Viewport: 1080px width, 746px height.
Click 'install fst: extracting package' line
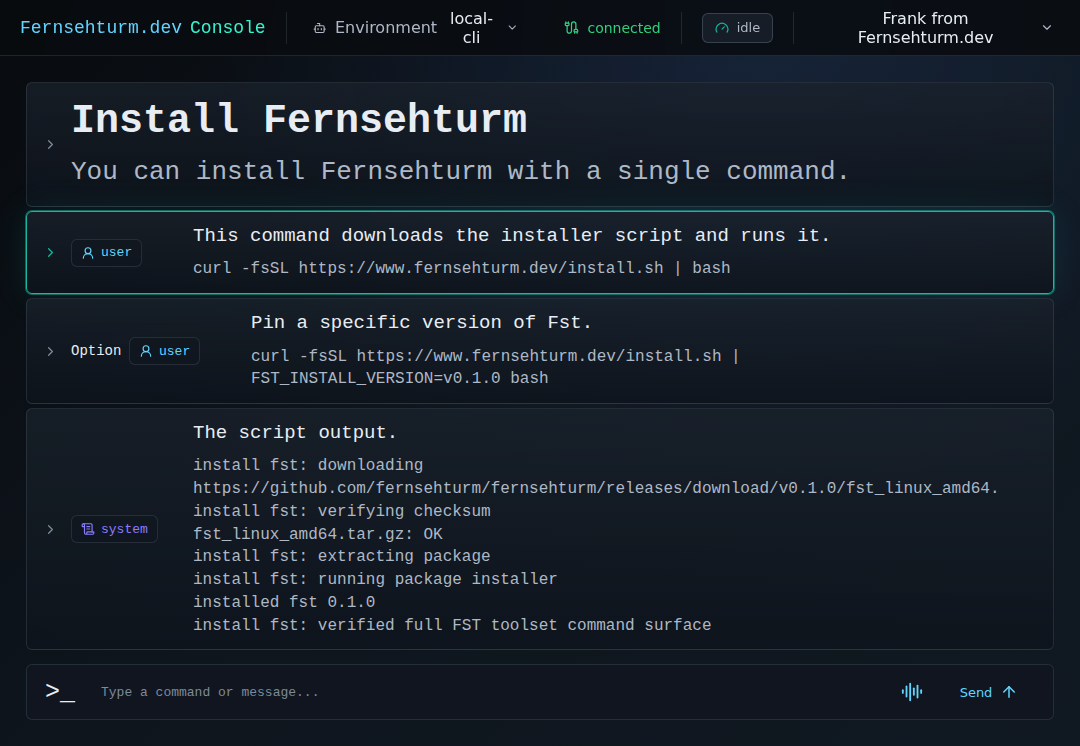342,556
